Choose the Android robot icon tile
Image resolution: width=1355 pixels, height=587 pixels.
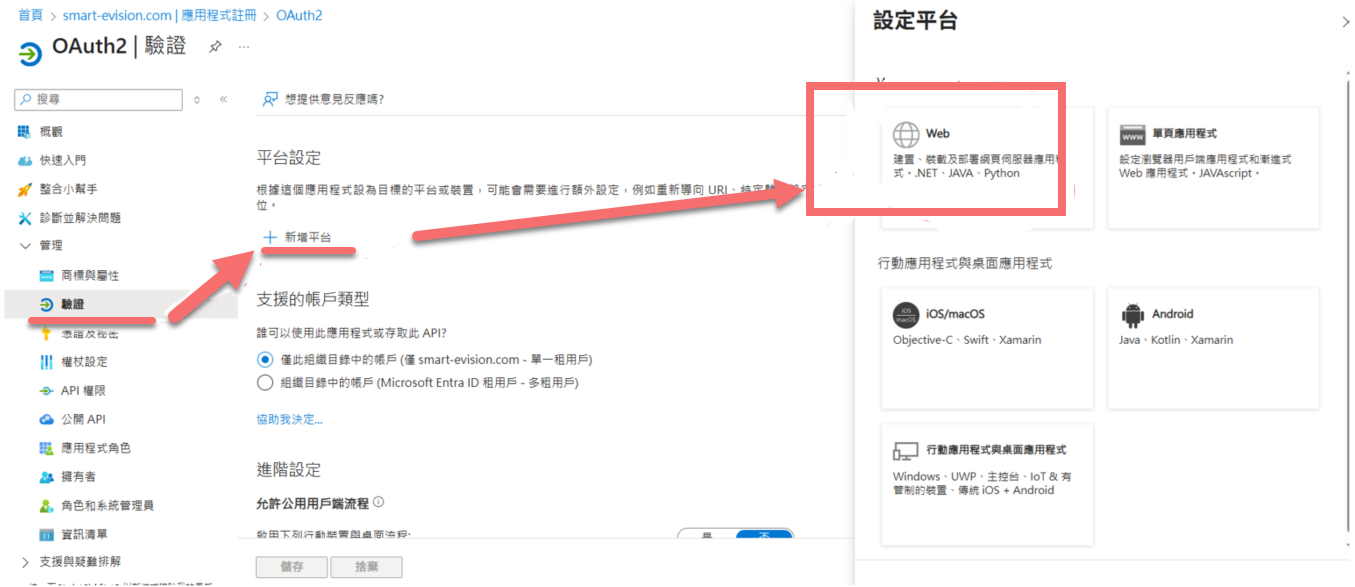pyautogui.click(x=1132, y=315)
